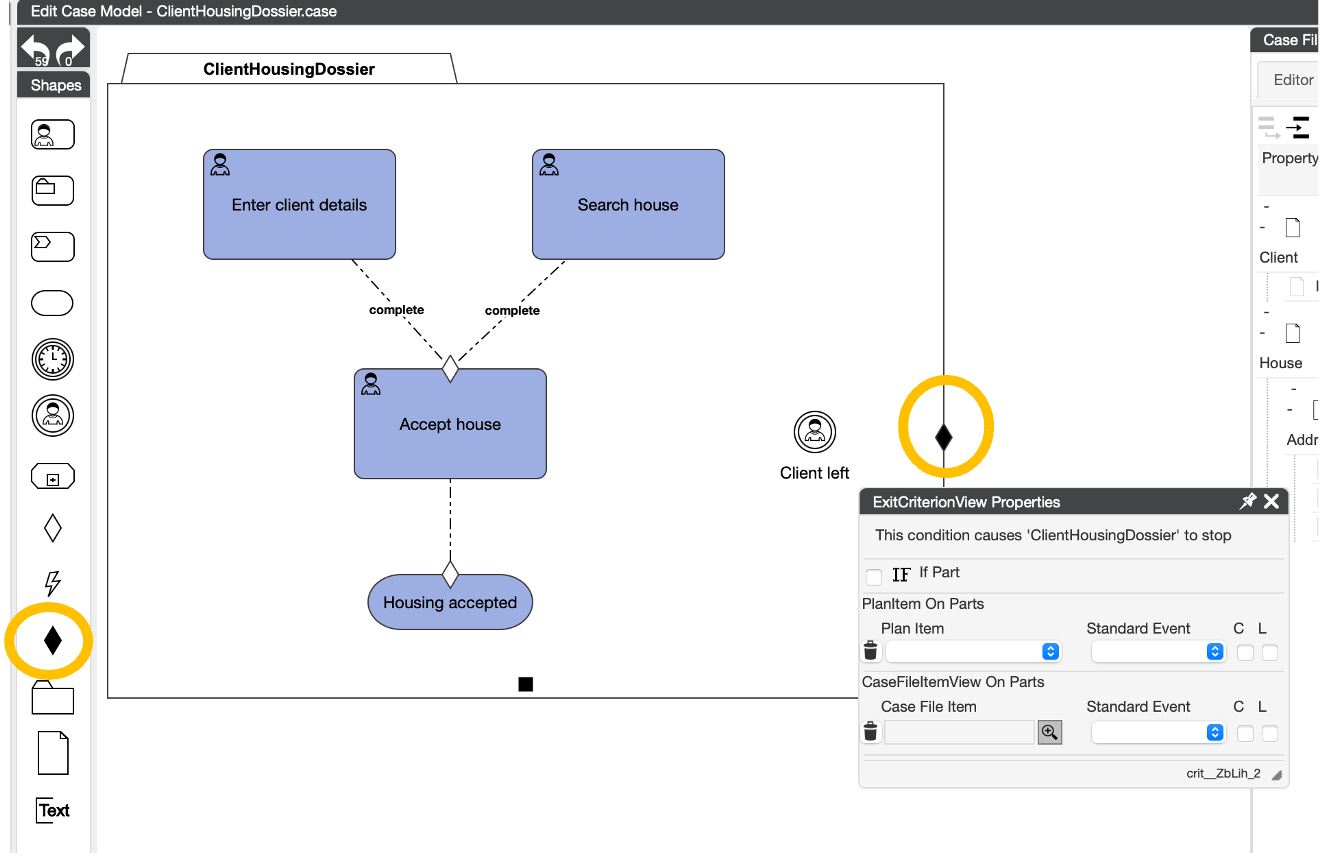This screenshot has width=1320, height=857.
Task: Toggle the L checkbox for Case File Item
Action: [1269, 734]
